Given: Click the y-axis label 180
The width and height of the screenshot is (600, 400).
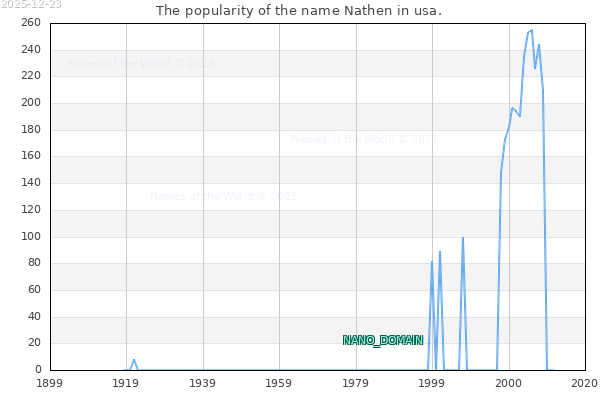Looking at the screenshot, I should pyautogui.click(x=31, y=129).
